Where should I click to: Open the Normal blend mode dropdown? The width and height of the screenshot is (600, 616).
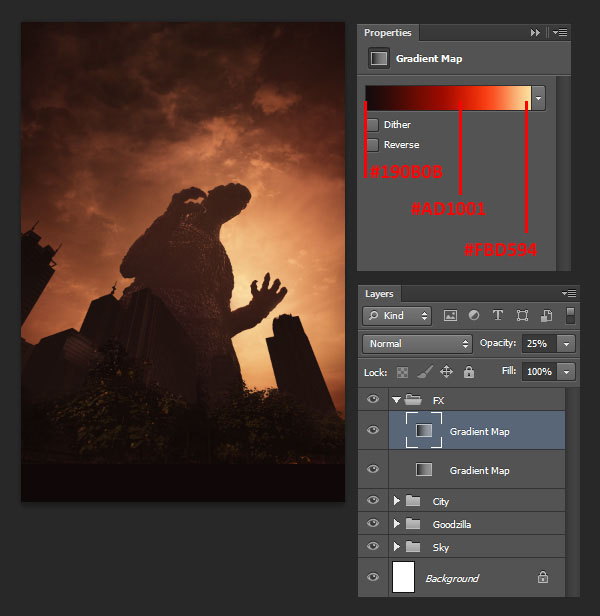click(417, 344)
